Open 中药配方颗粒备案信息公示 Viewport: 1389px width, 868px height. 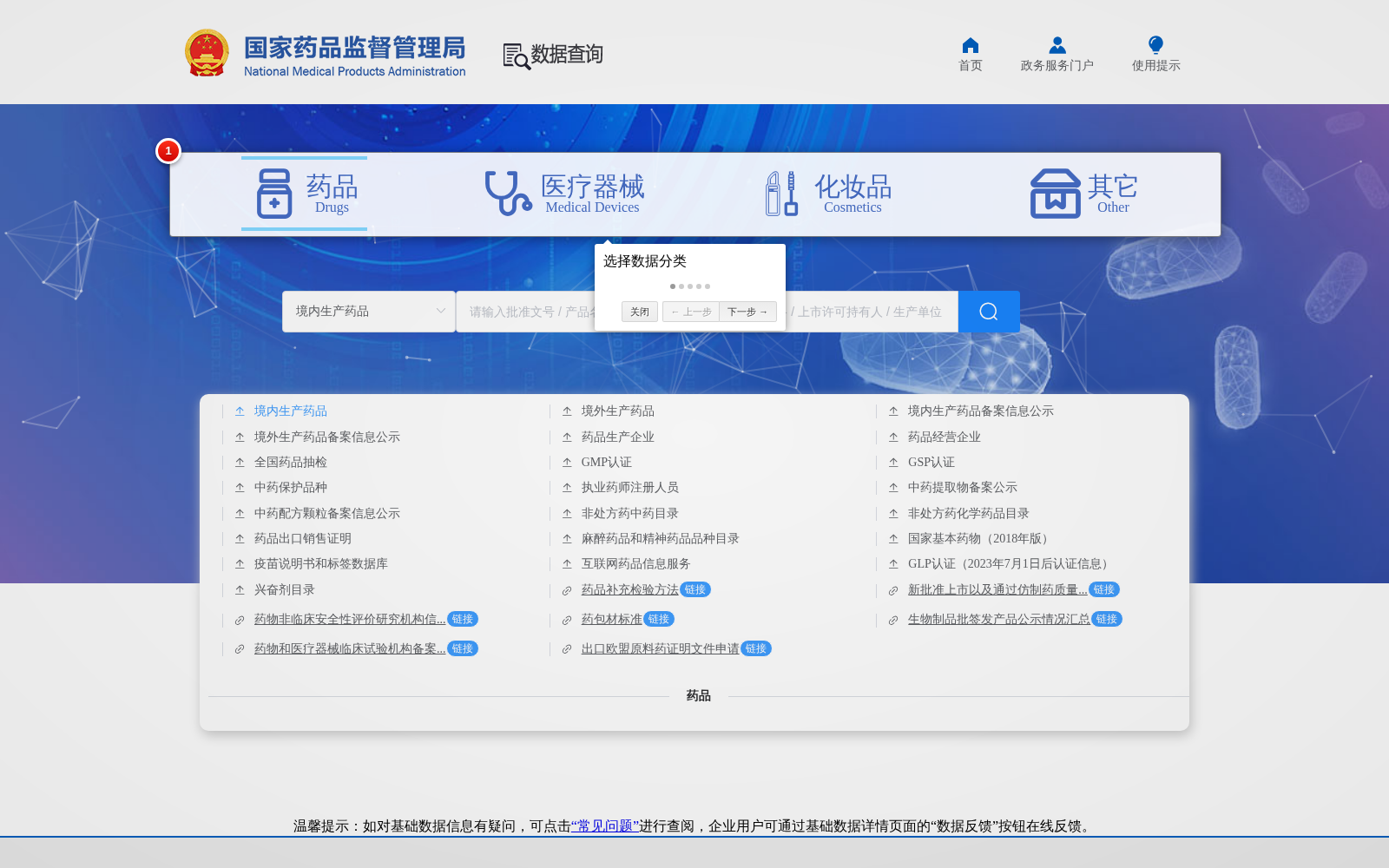click(327, 514)
